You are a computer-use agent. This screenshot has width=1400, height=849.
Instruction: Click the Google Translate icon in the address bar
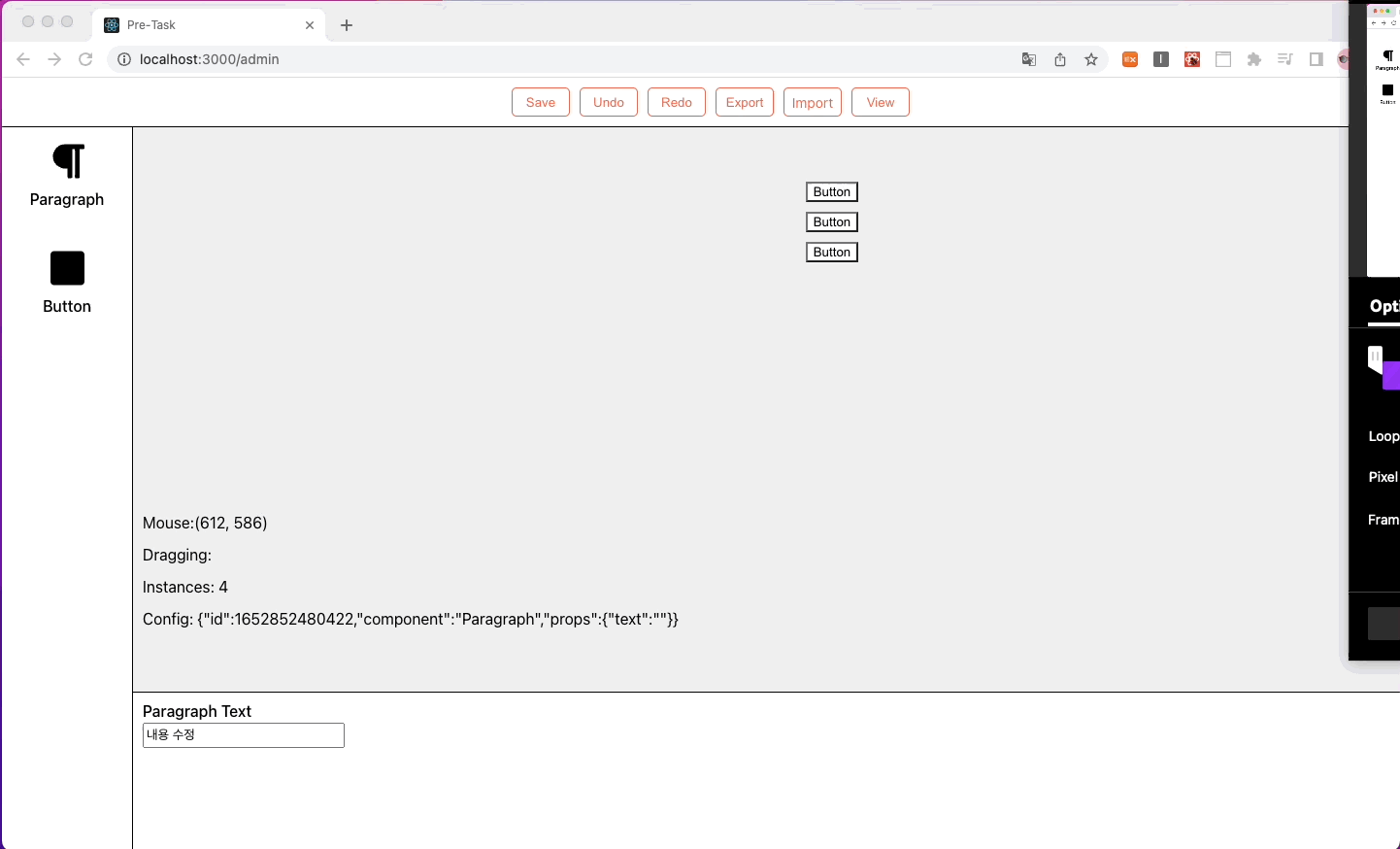(x=1029, y=59)
